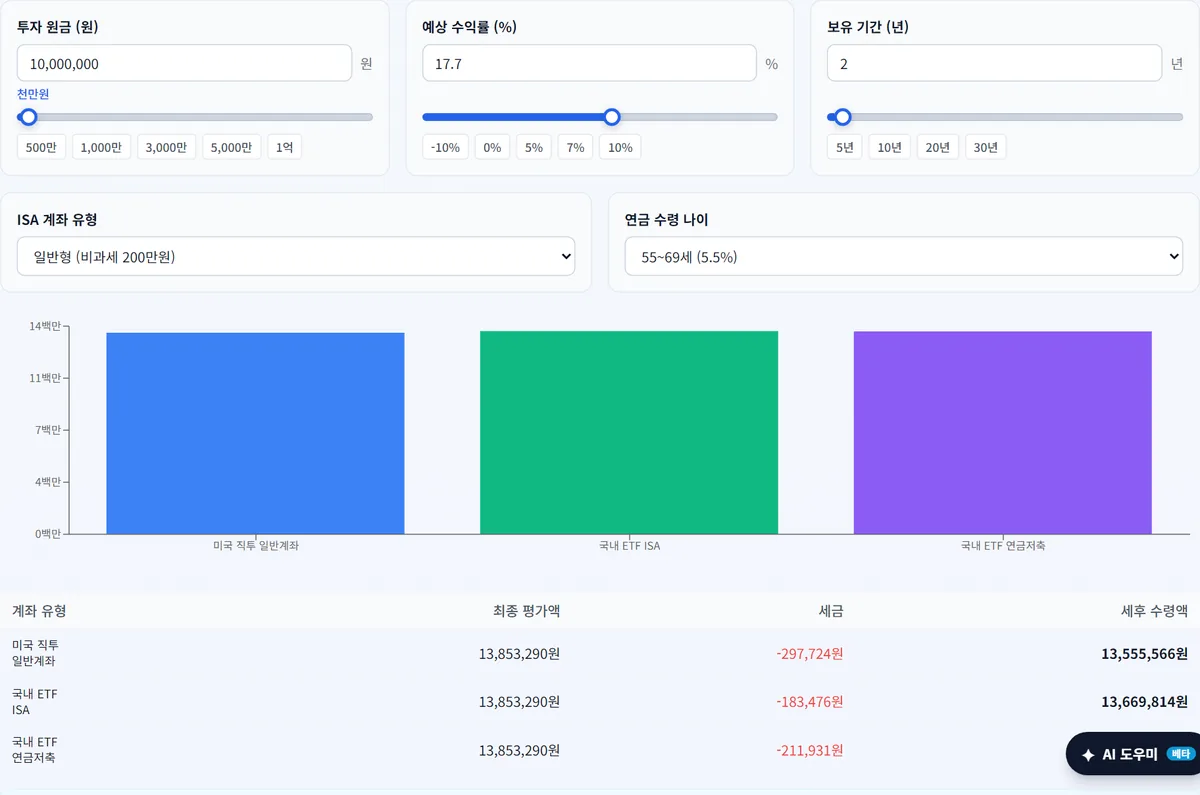Select the 1억 preset button

pos(284,147)
